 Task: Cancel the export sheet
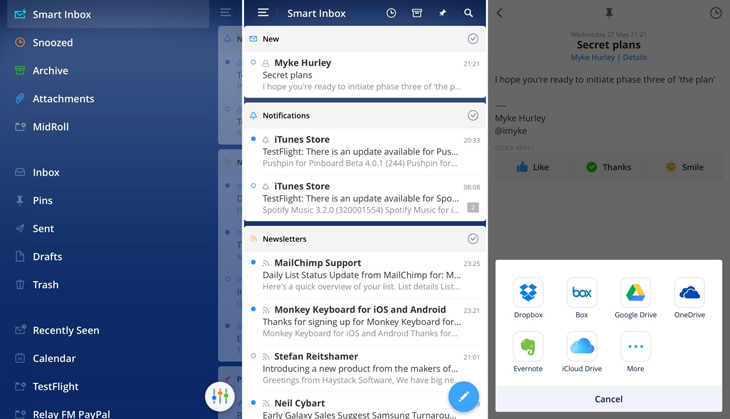click(608, 399)
